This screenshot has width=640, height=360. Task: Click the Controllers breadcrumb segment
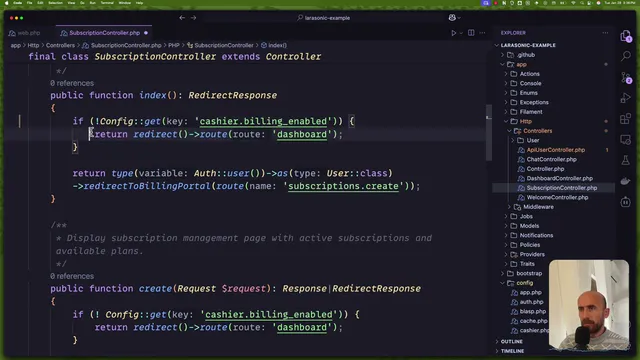[x=60, y=45]
